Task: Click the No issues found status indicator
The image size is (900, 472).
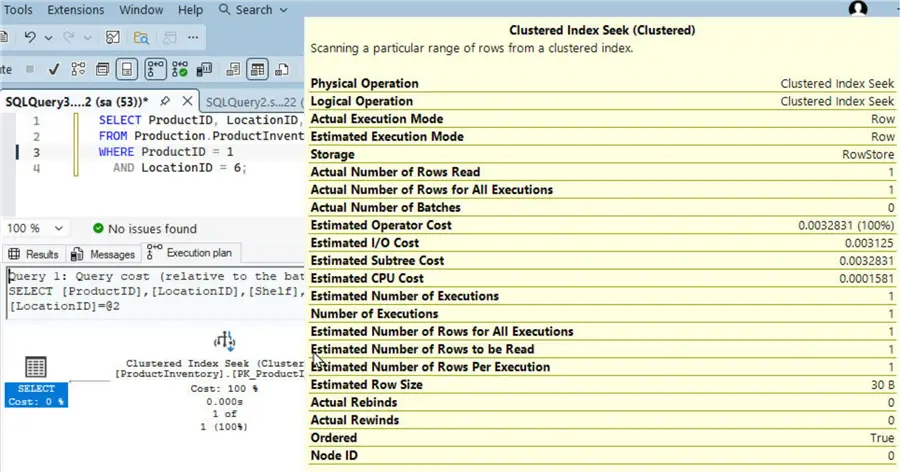Action: pyautogui.click(x=145, y=229)
